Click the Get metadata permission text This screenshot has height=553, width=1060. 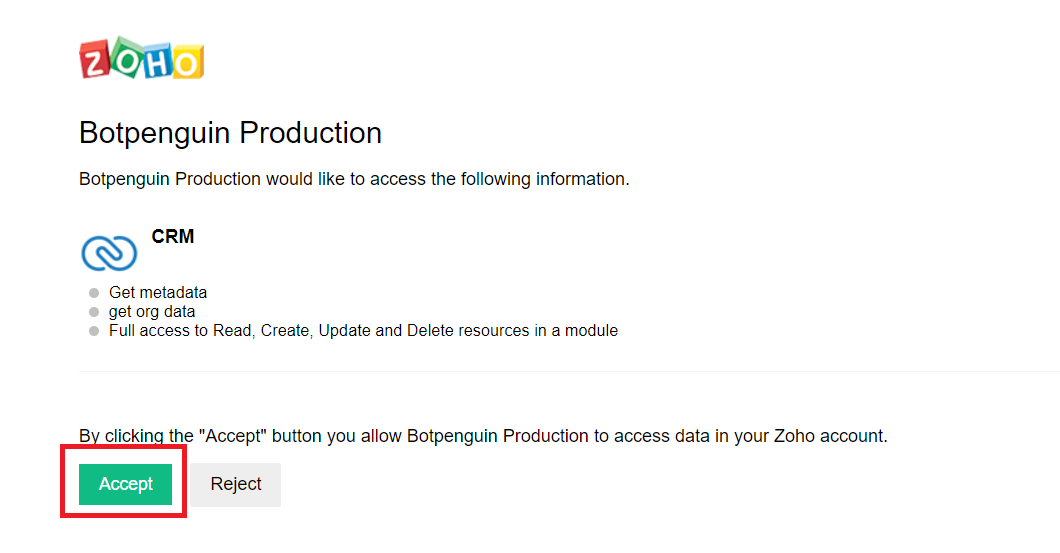pyautogui.click(x=158, y=293)
